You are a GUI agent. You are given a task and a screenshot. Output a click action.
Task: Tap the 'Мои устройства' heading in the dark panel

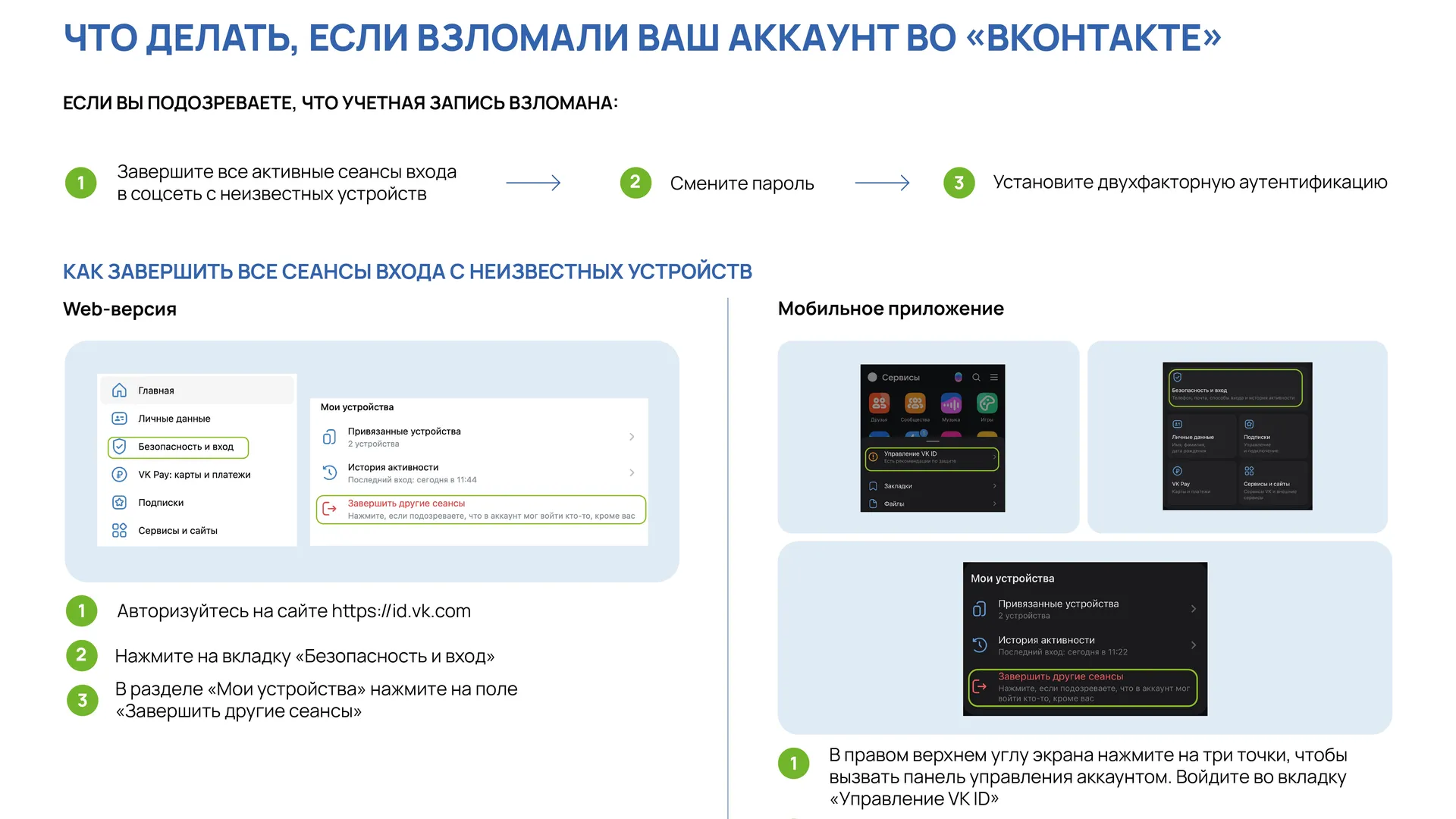pos(1012,579)
